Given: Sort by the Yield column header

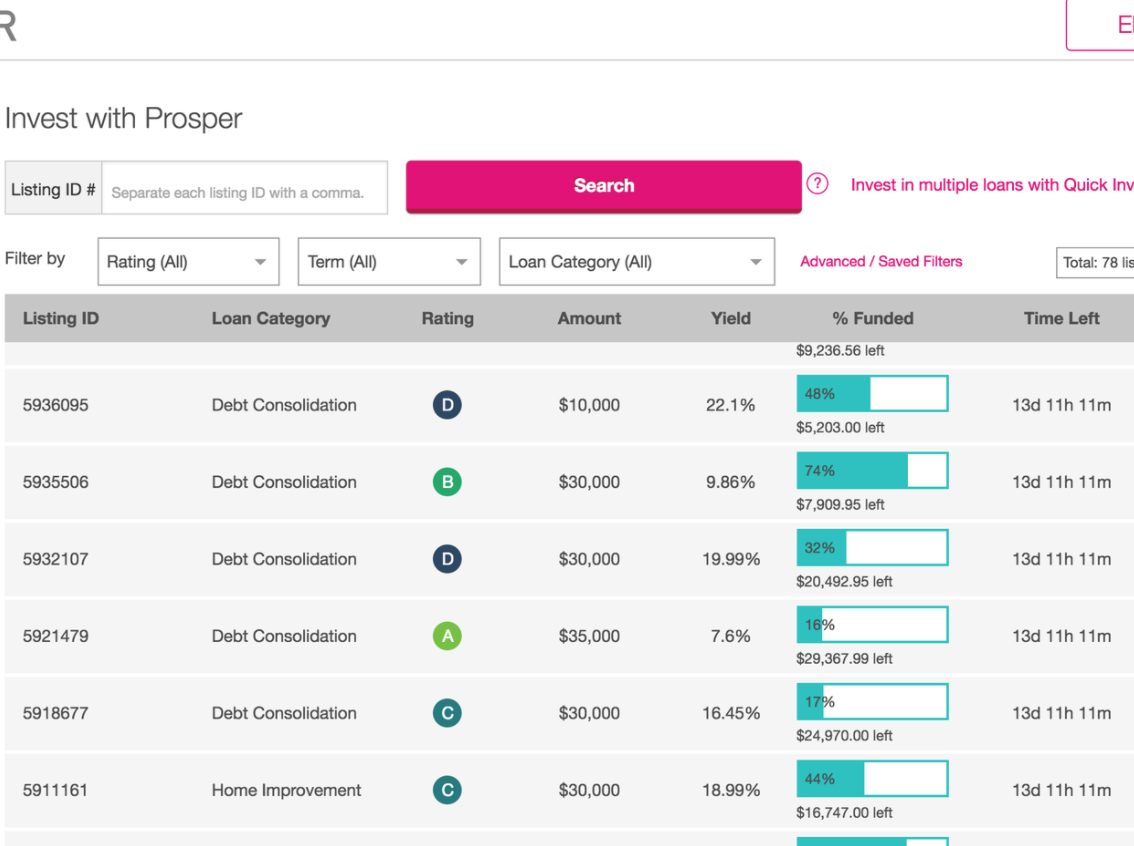Looking at the screenshot, I should [x=730, y=318].
